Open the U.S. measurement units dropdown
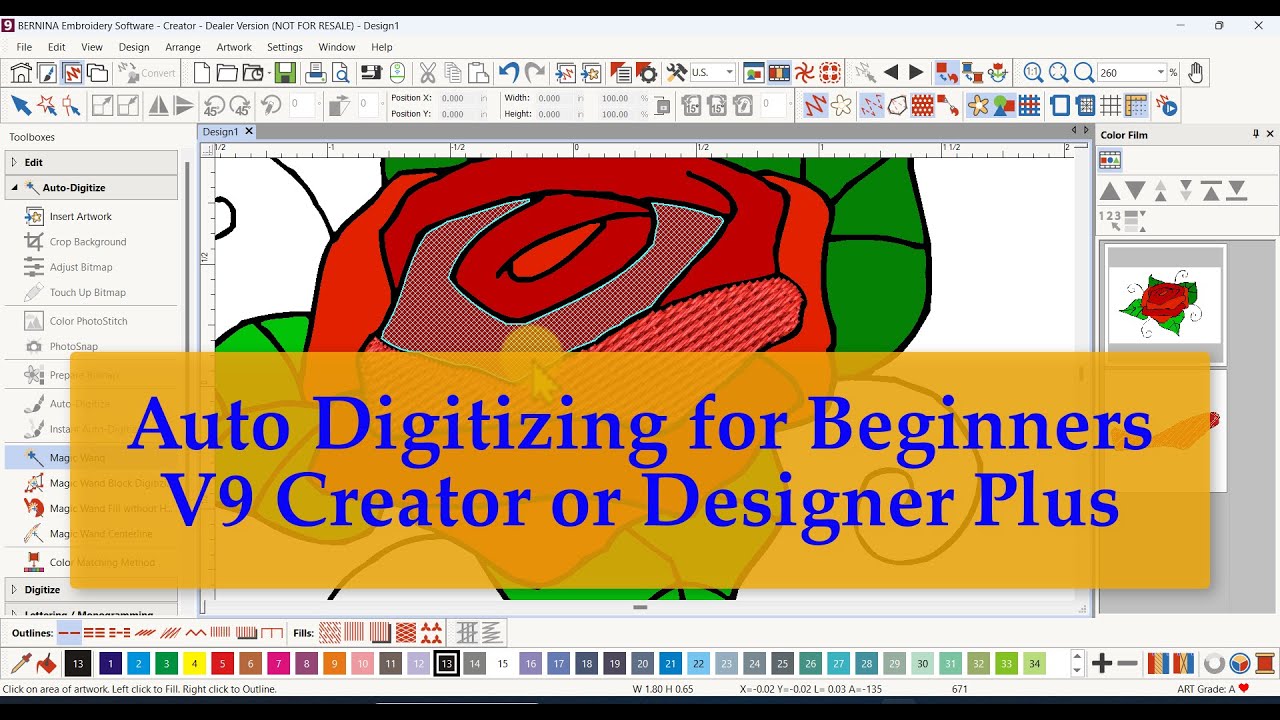 pos(729,72)
